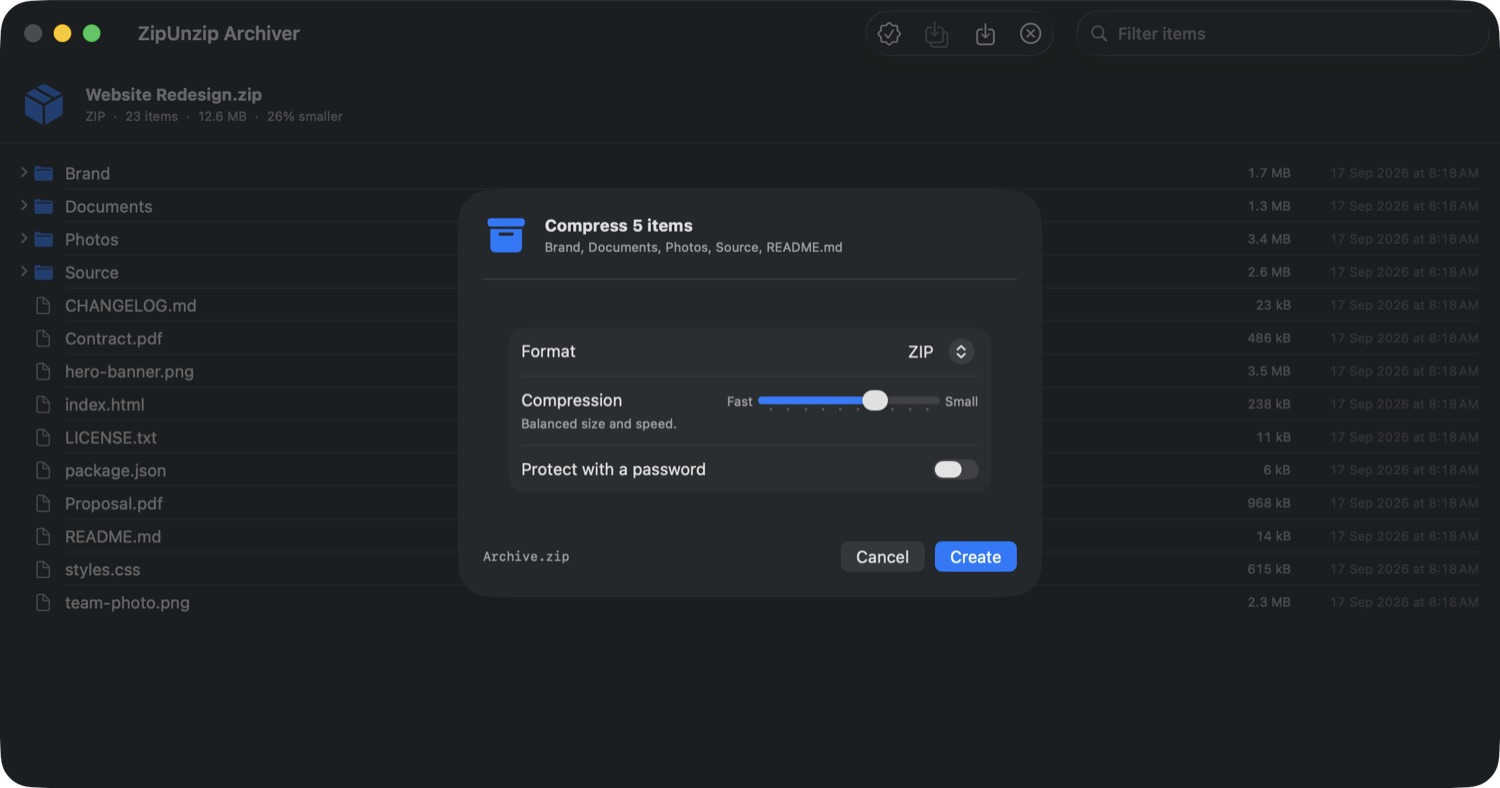This screenshot has width=1500, height=788.
Task: Click the Documents folder name
Action: click(109, 207)
